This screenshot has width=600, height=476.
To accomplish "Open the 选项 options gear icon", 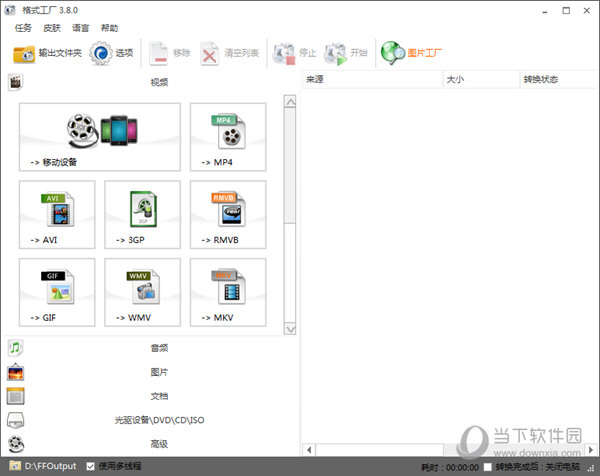I will pyautogui.click(x=101, y=53).
